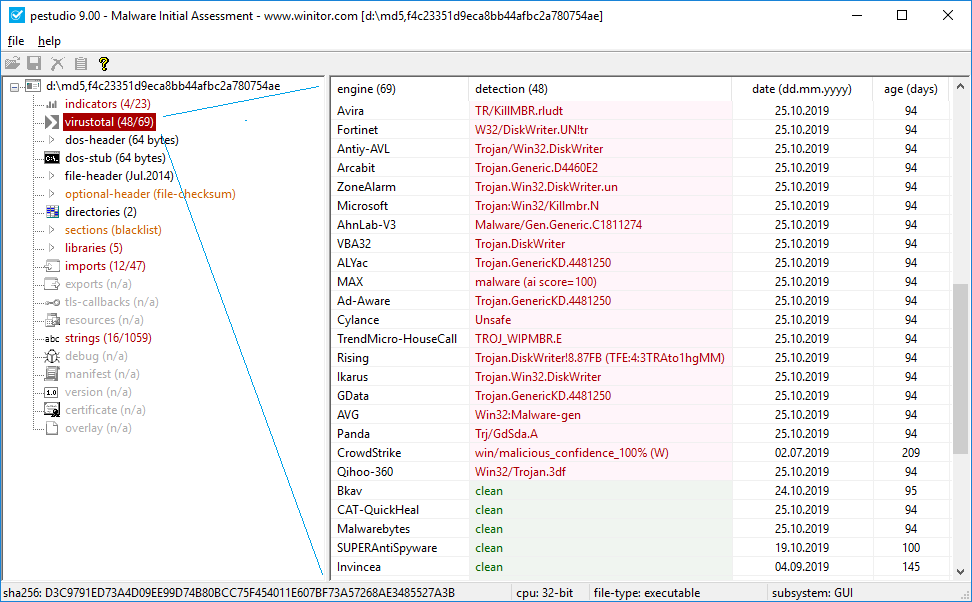This screenshot has width=972, height=602.
Task: Click the strings abc icon
Action: coord(52,339)
